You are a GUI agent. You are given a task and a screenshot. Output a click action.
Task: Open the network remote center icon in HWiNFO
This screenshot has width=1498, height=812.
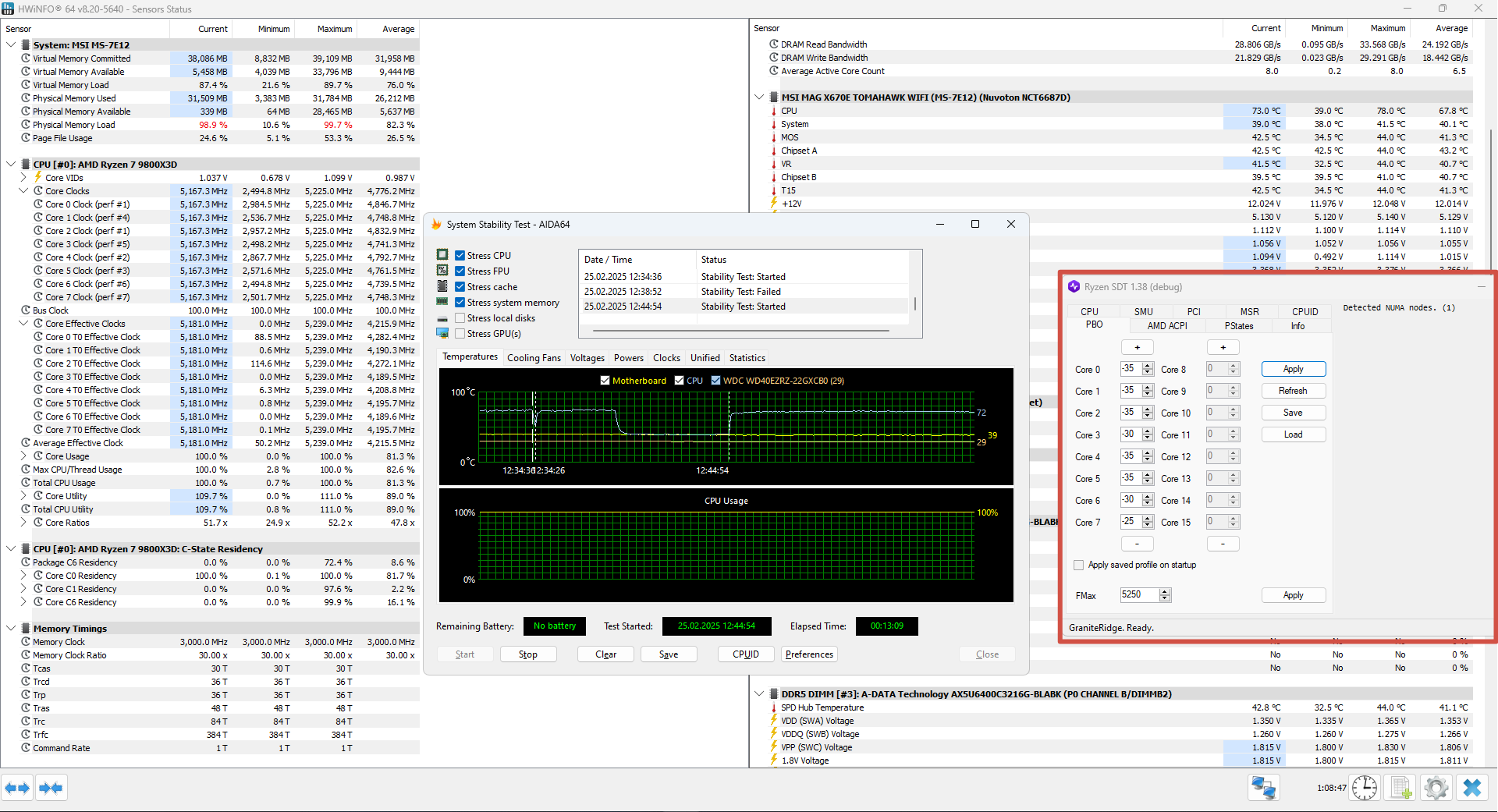[1263, 788]
